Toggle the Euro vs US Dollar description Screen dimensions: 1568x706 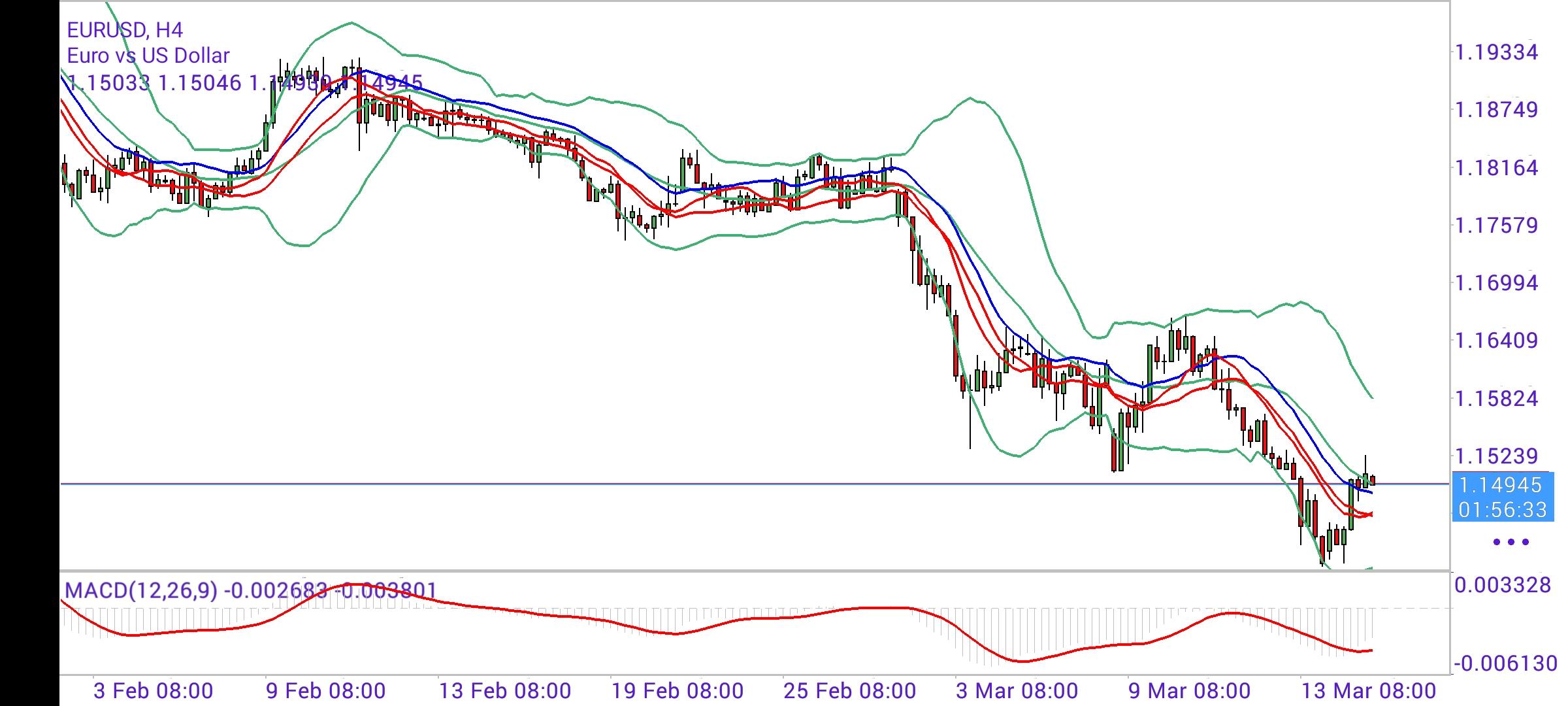click(x=147, y=56)
